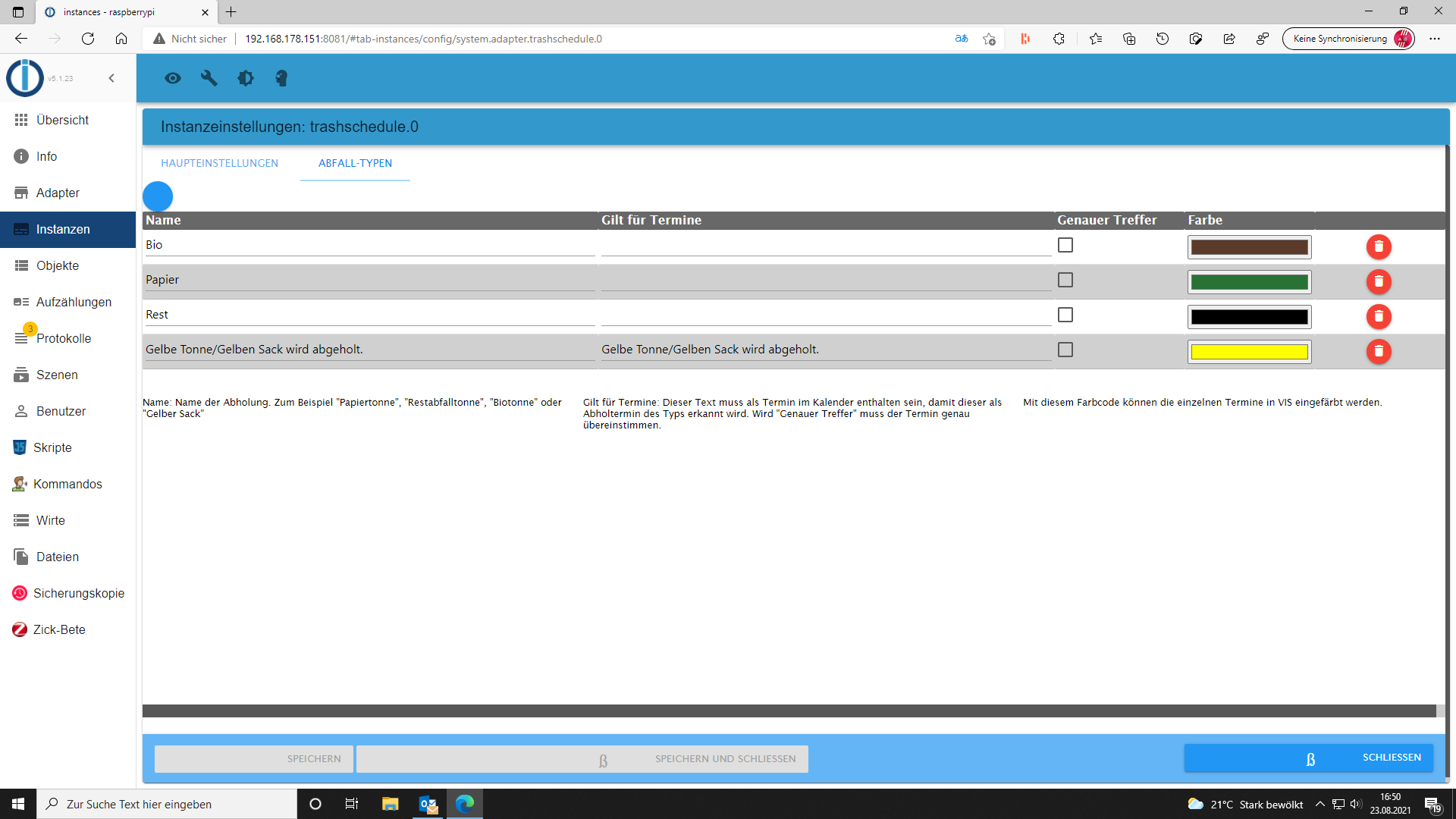The width and height of the screenshot is (1456, 819).
Task: Click the eye visibility icon in top toolbar
Action: coord(173,78)
